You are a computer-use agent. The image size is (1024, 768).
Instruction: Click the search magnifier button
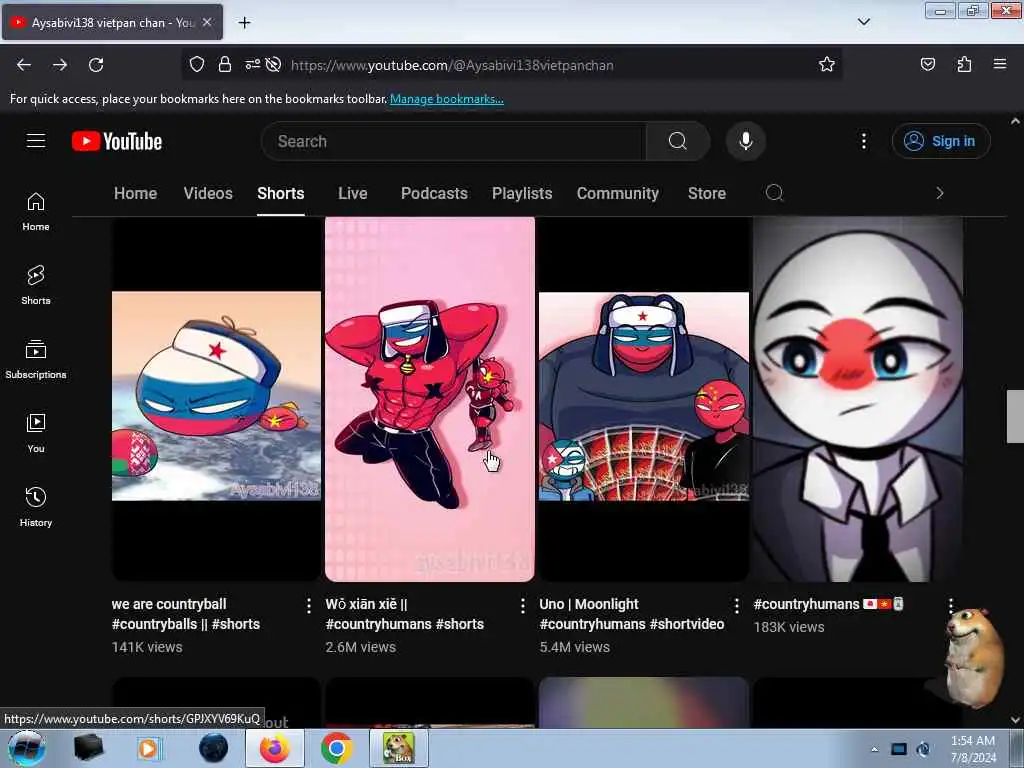tap(678, 141)
